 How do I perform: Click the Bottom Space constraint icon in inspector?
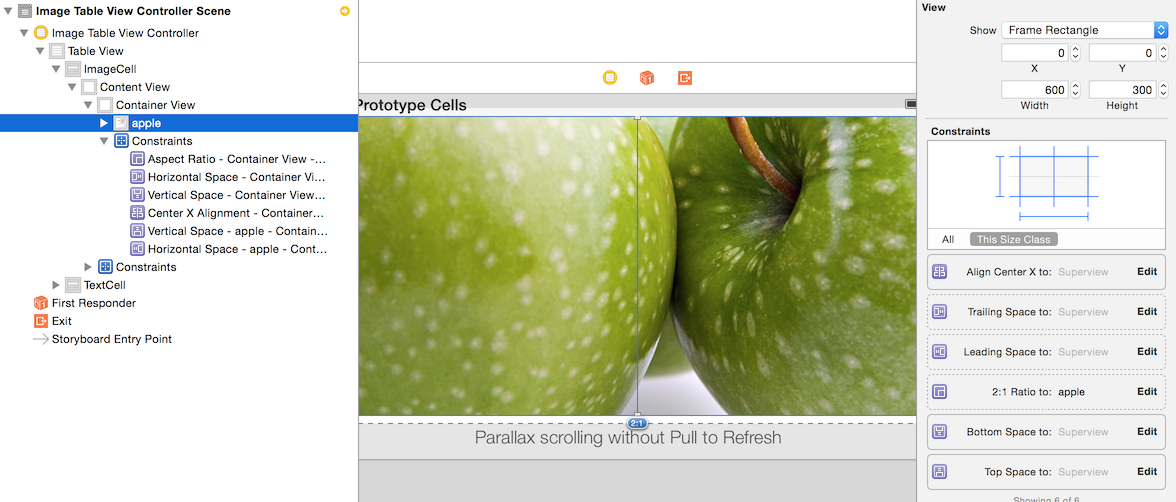[940, 431]
